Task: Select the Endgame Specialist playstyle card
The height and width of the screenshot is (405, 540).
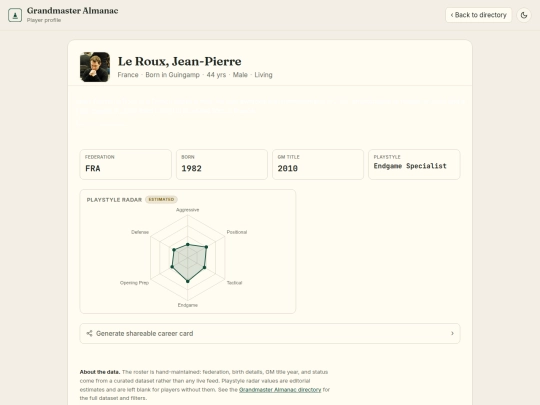Action: click(414, 164)
